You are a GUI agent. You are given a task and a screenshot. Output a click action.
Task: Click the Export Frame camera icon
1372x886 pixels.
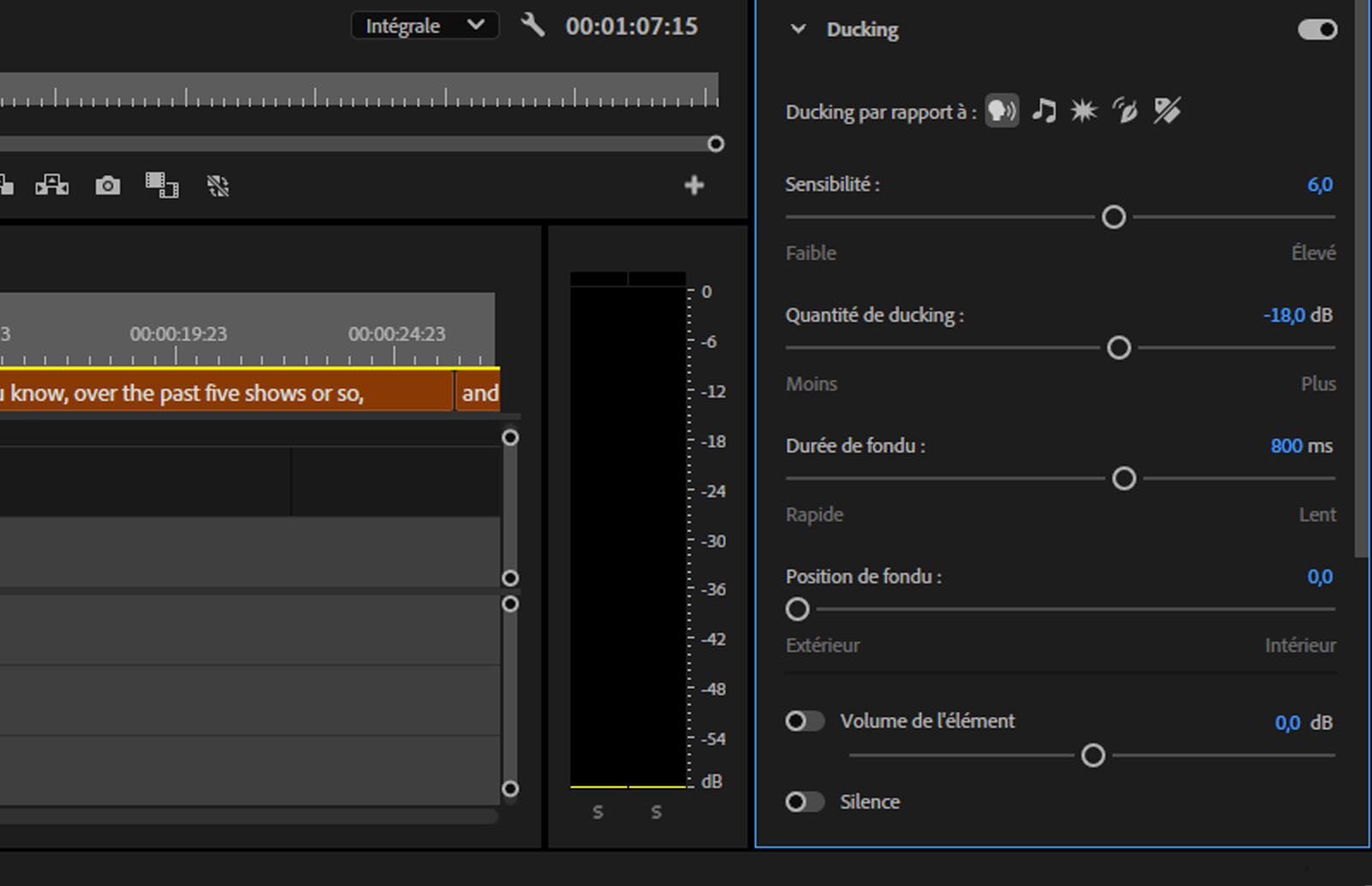pyautogui.click(x=107, y=185)
